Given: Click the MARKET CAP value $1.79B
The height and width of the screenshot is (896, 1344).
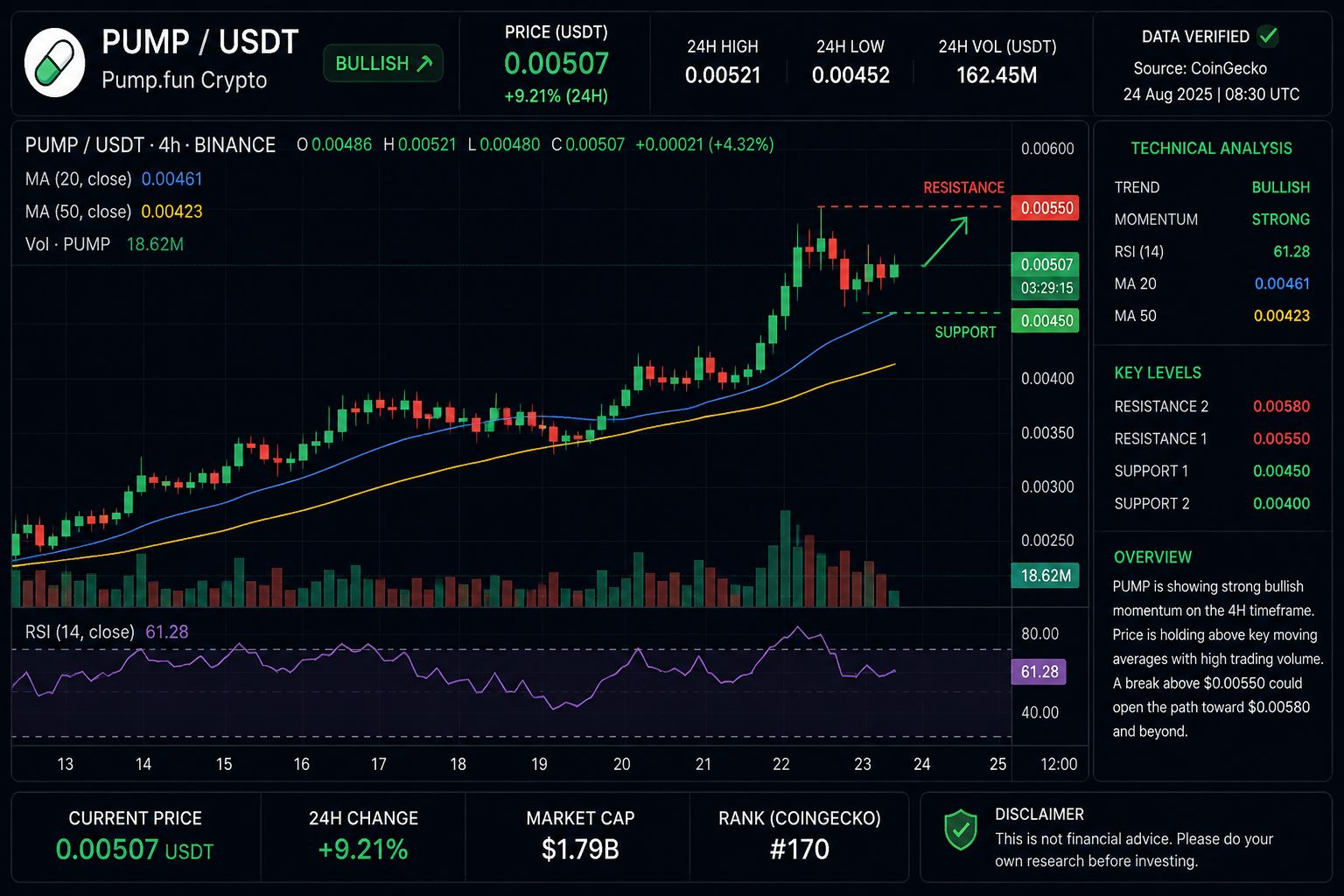Looking at the screenshot, I should pos(580,849).
